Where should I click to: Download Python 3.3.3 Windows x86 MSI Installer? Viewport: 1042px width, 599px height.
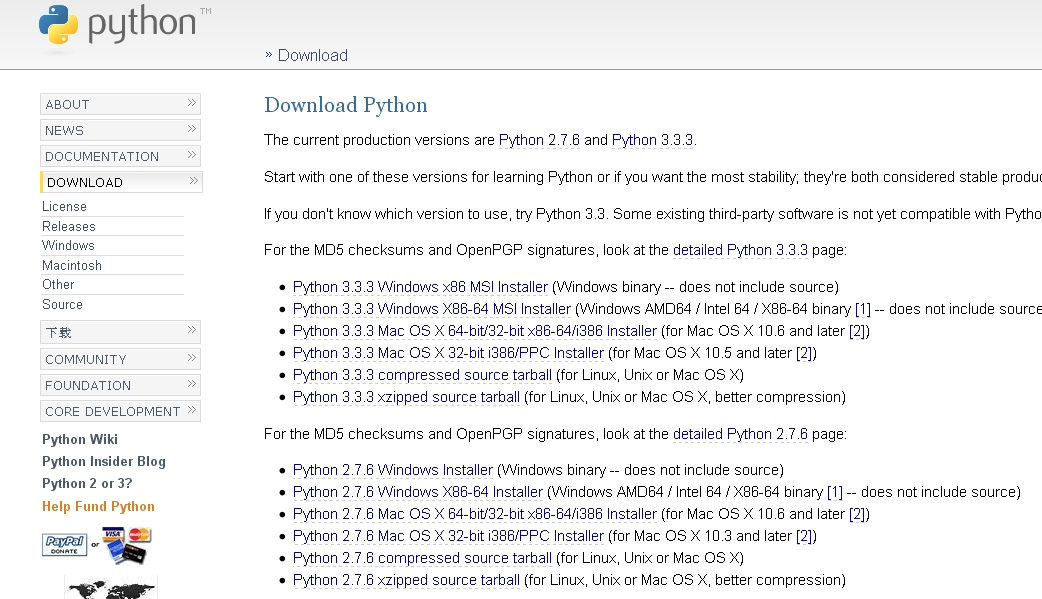pos(420,287)
